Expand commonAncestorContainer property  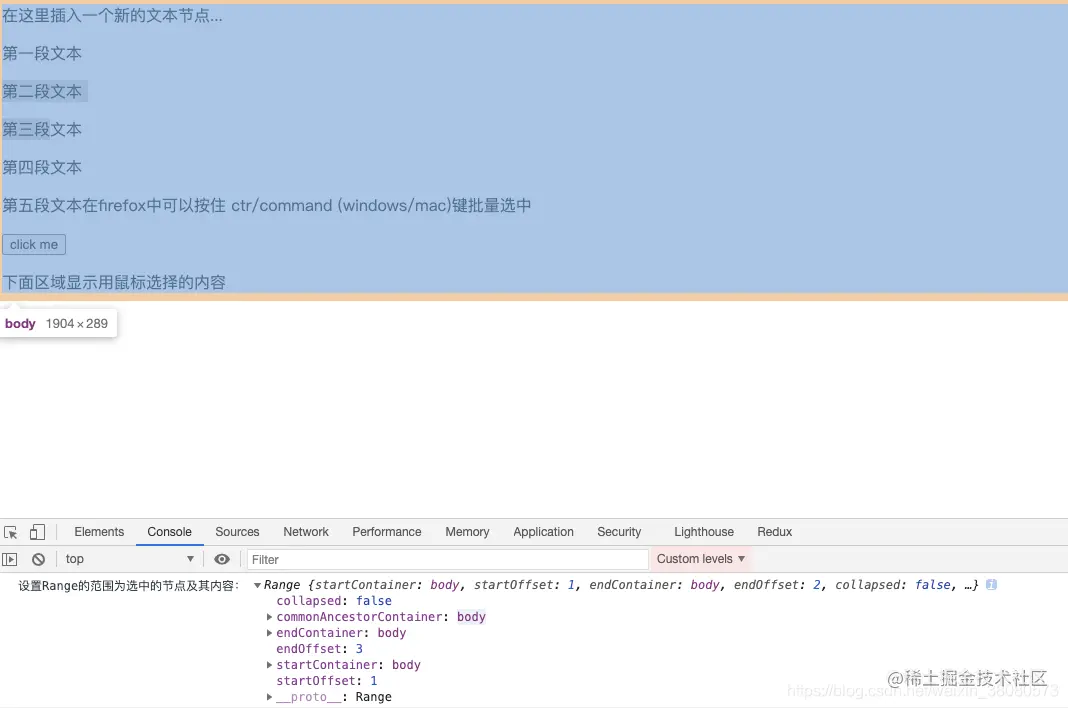[270, 617]
